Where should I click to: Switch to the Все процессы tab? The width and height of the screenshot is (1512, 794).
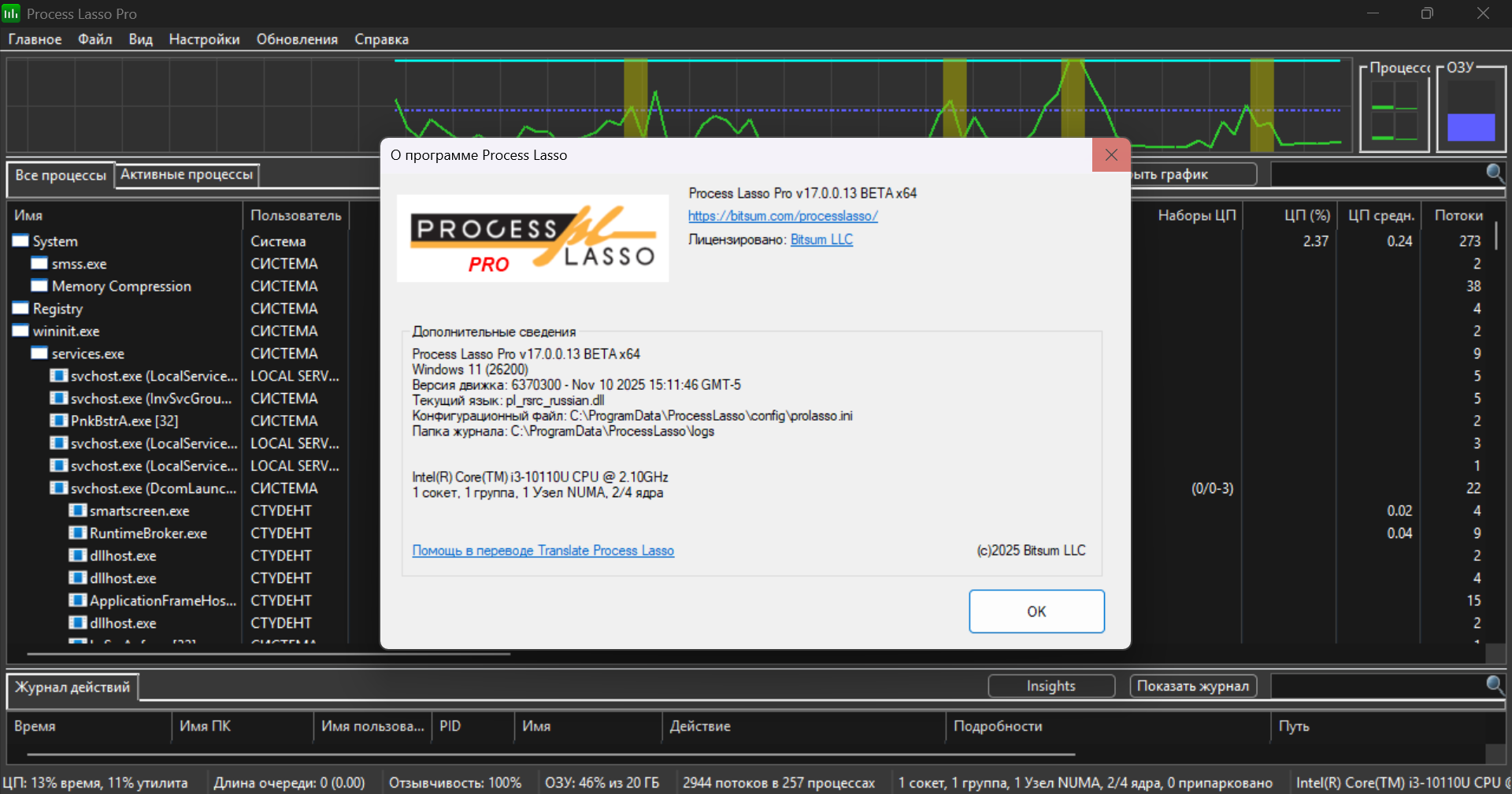pyautogui.click(x=61, y=175)
